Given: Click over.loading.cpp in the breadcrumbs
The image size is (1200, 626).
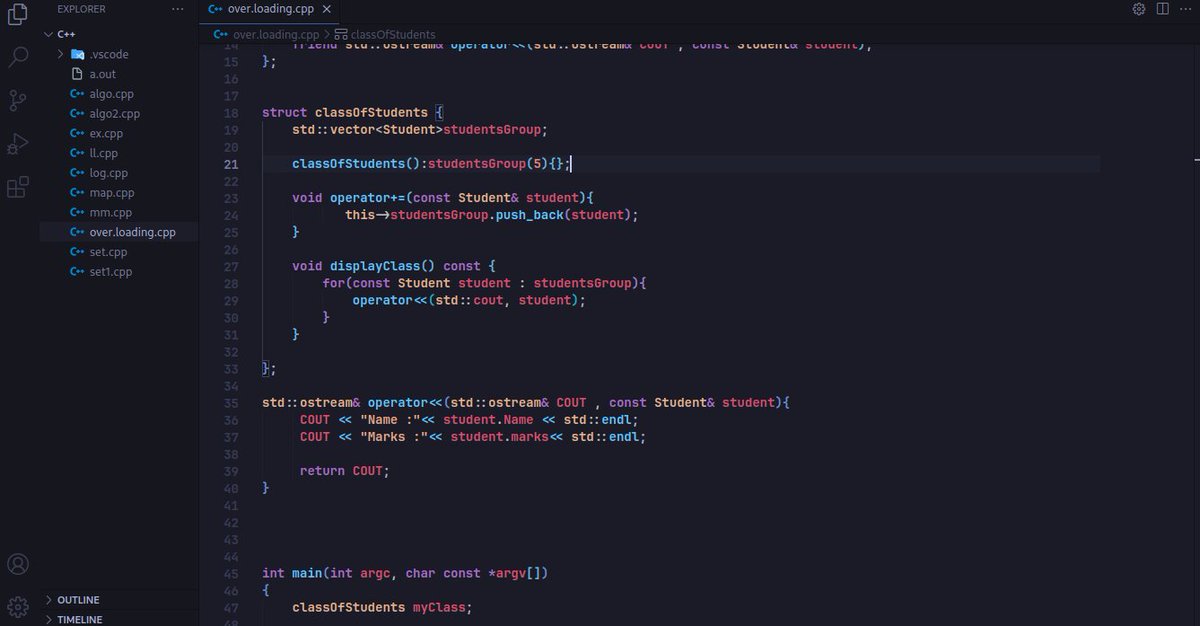Looking at the screenshot, I should (x=276, y=34).
